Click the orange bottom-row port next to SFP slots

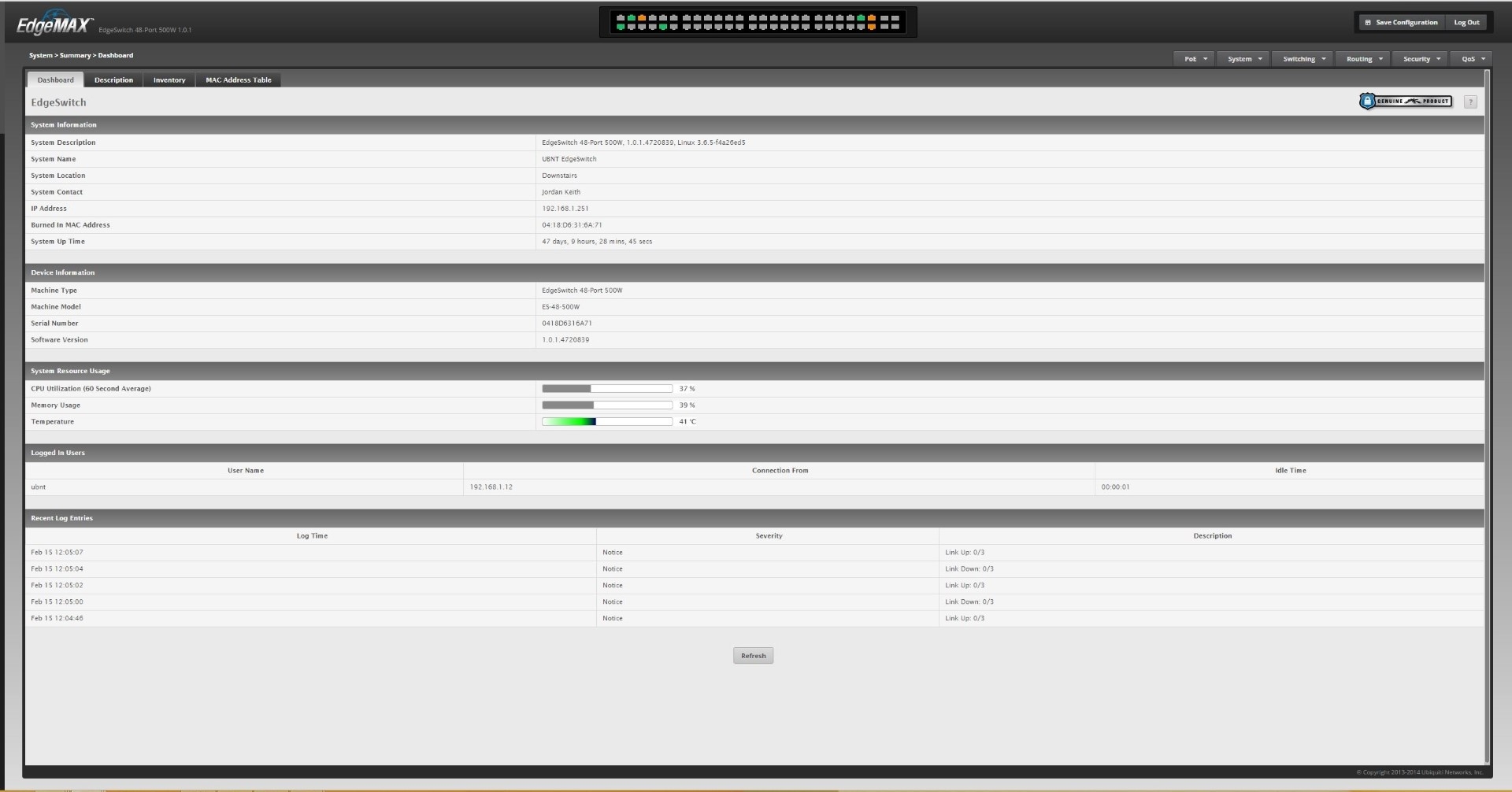(872, 27)
